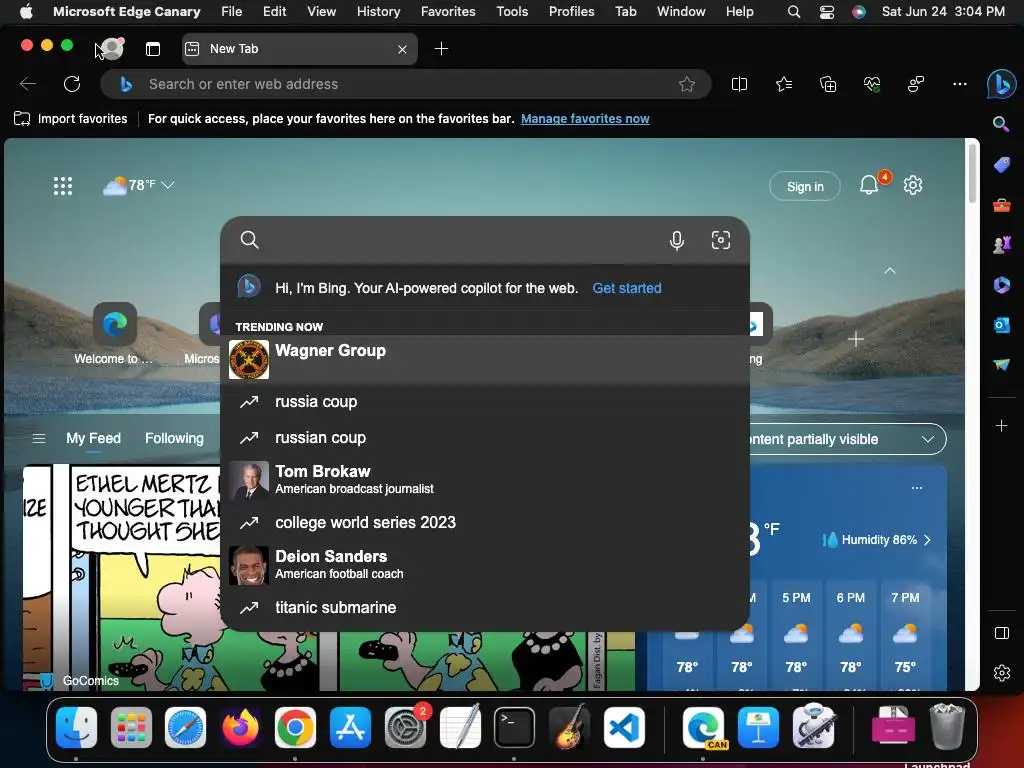Screen dimensions: 1024x768
Task: Go back to previous page
Action: click(27, 84)
